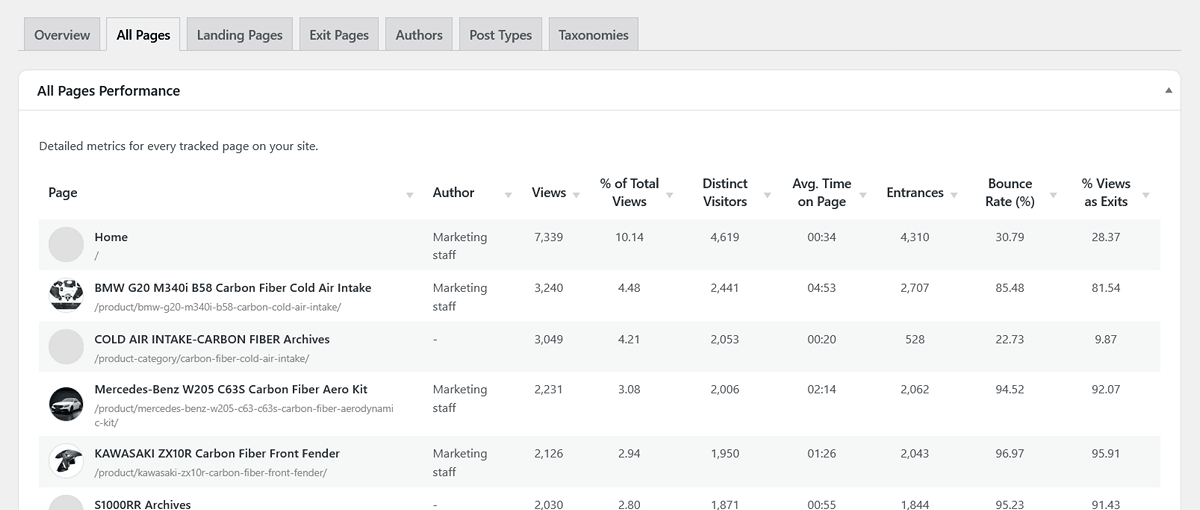Click the 7,339 views value for Home

click(x=549, y=237)
